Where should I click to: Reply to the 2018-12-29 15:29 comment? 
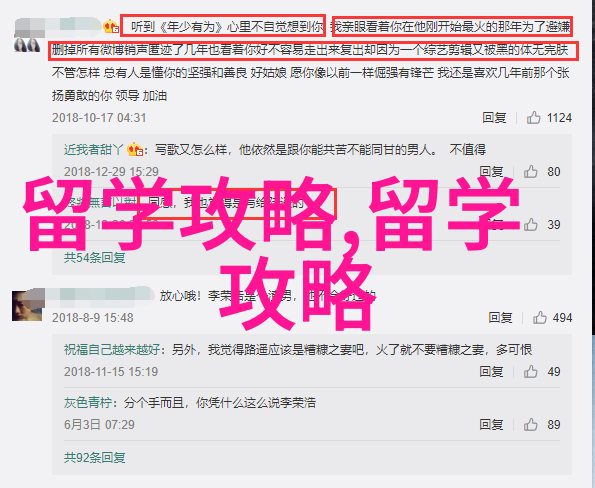tap(491, 172)
